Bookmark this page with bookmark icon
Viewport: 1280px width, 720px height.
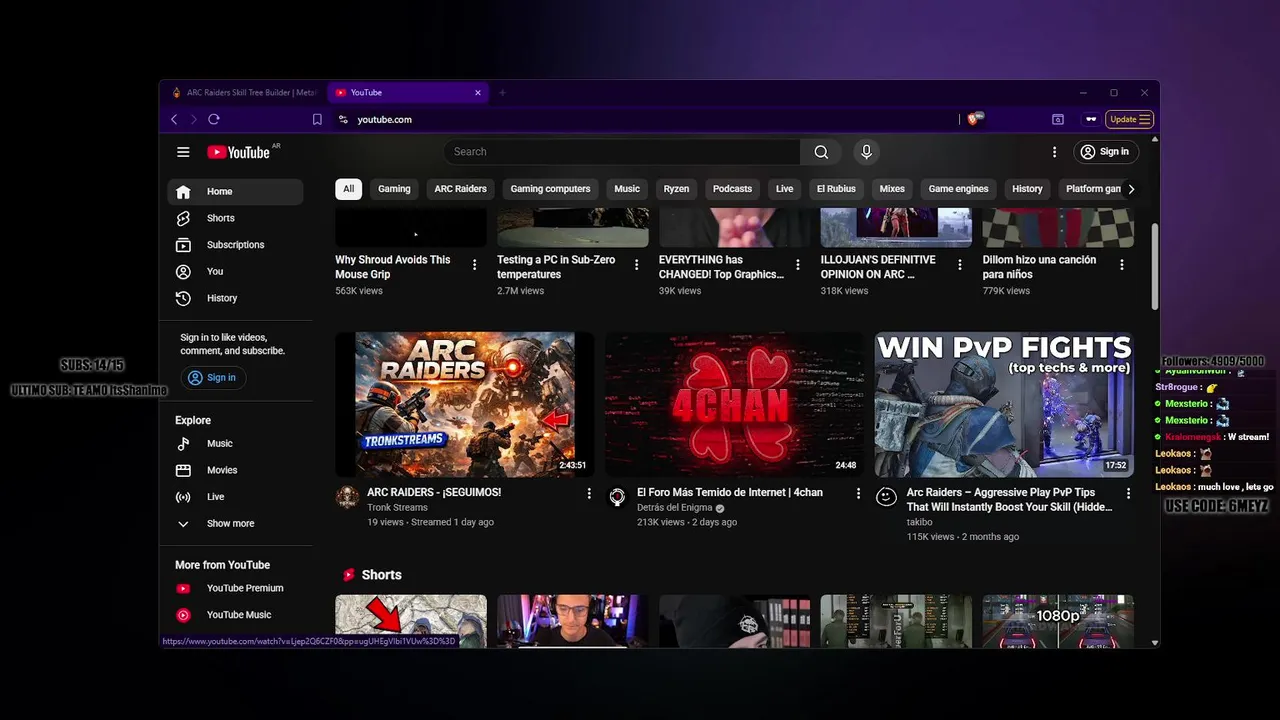coord(317,119)
